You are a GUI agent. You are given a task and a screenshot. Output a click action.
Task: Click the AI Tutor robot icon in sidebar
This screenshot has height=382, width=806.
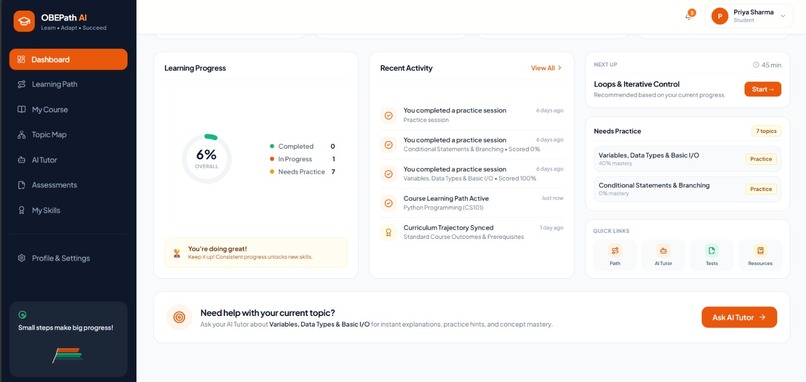pos(21,160)
